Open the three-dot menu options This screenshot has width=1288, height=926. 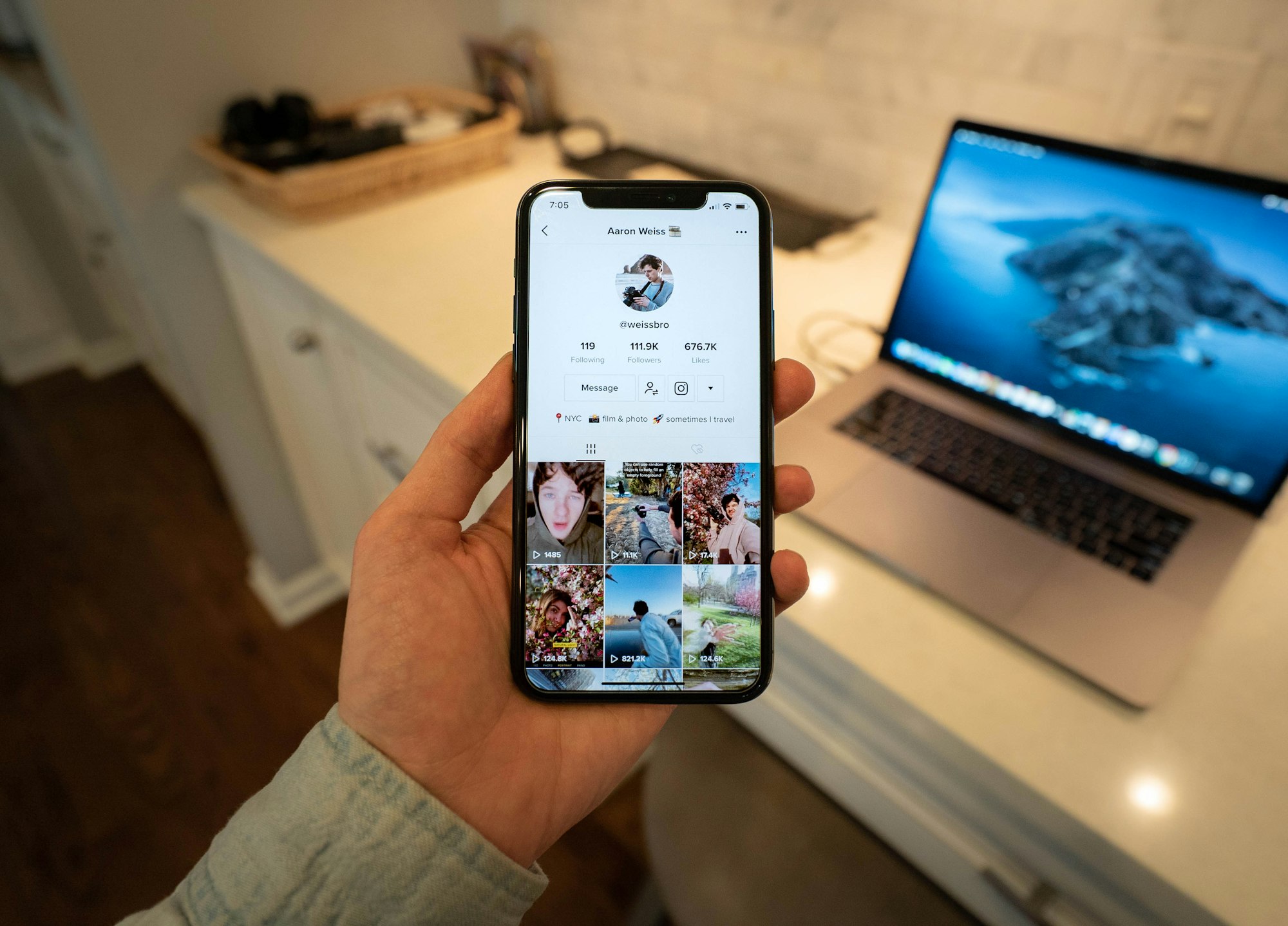pos(740,230)
